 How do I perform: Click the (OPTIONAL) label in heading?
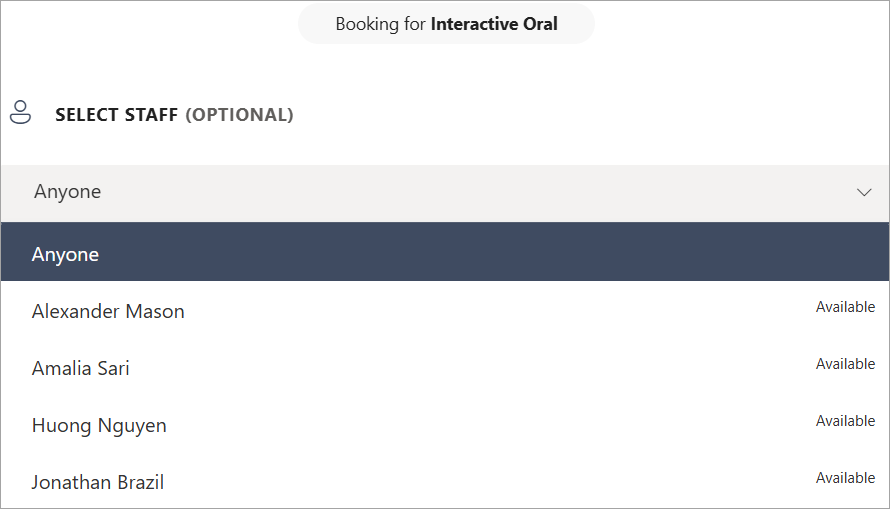[239, 115]
